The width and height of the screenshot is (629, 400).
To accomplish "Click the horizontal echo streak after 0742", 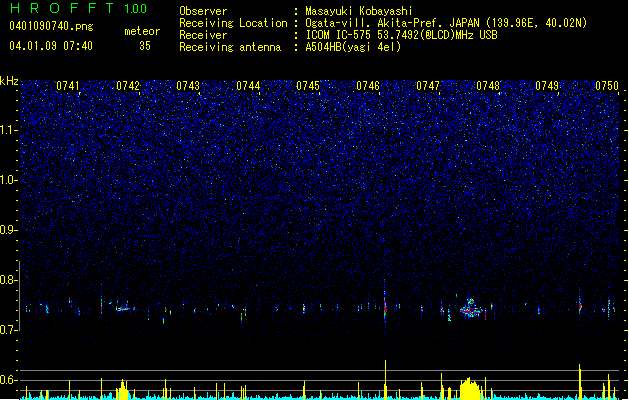I will (x=124, y=309).
